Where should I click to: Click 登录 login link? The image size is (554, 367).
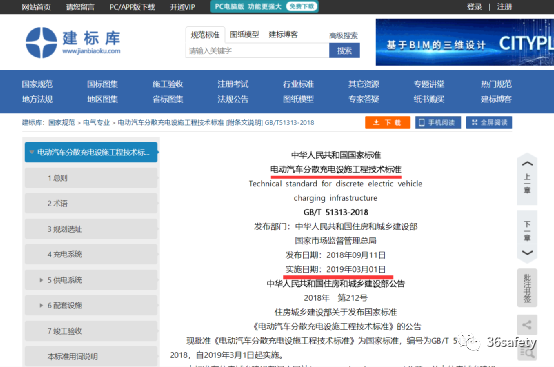[474, 7]
